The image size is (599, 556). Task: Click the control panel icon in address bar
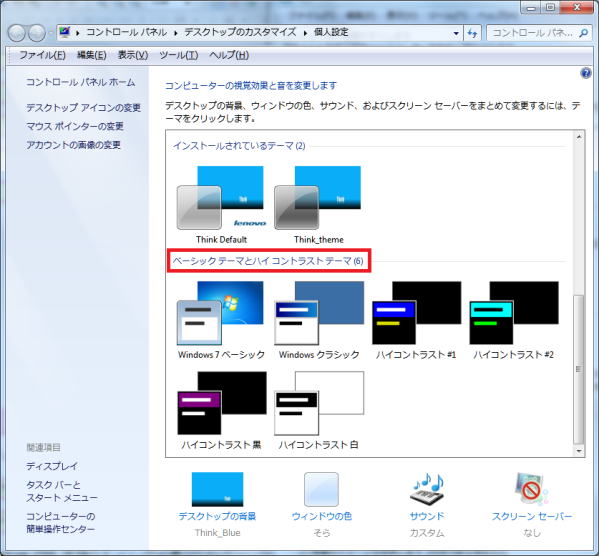pyautogui.click(x=65, y=32)
